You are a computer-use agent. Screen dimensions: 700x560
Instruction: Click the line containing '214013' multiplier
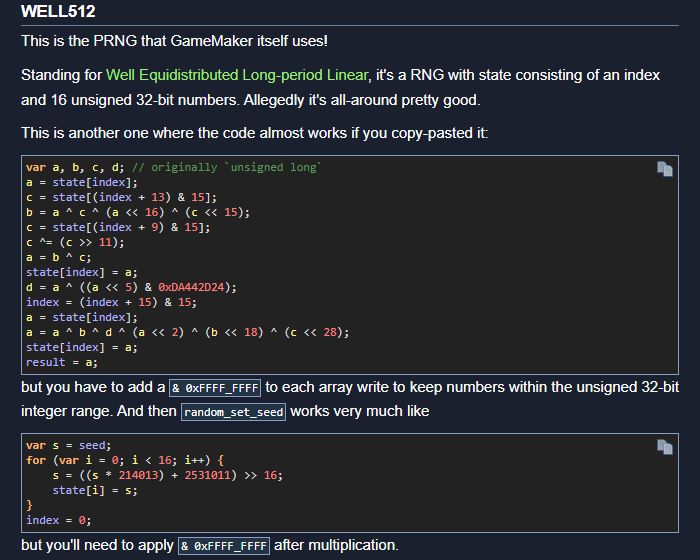(x=167, y=475)
